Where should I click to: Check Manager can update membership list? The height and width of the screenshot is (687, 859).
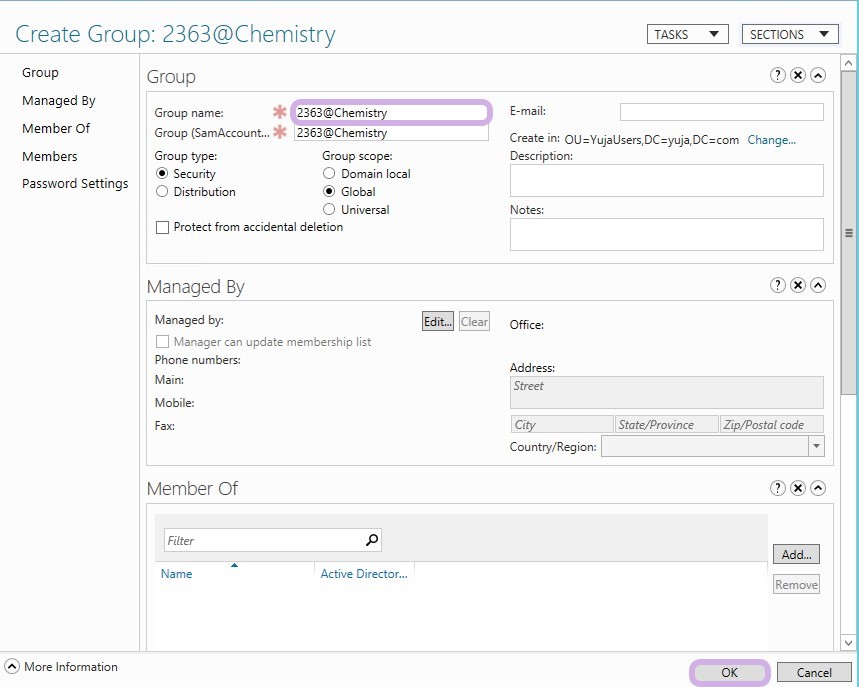[162, 342]
